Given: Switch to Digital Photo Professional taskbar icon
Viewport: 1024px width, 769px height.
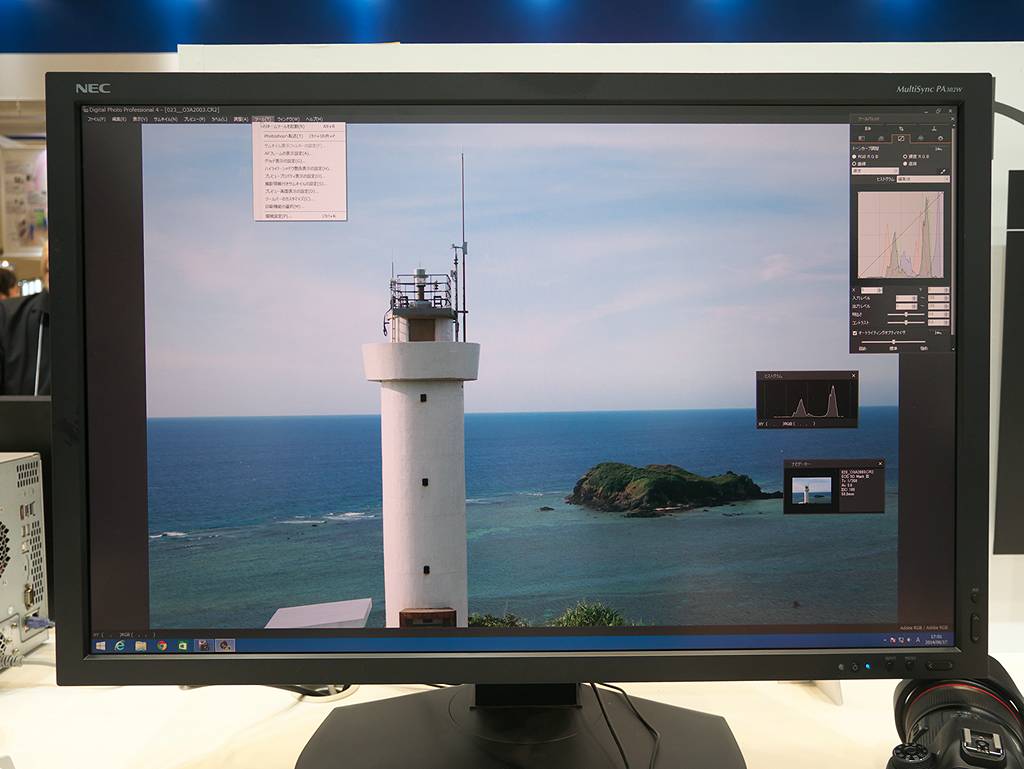Looking at the screenshot, I should coord(204,646).
